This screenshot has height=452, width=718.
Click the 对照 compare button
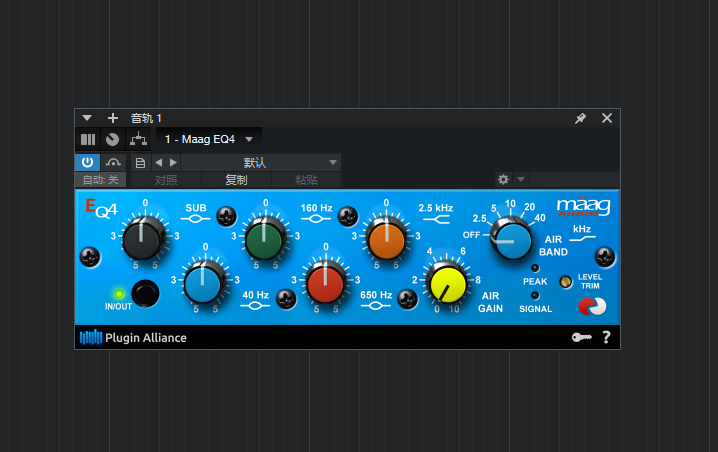pos(166,180)
